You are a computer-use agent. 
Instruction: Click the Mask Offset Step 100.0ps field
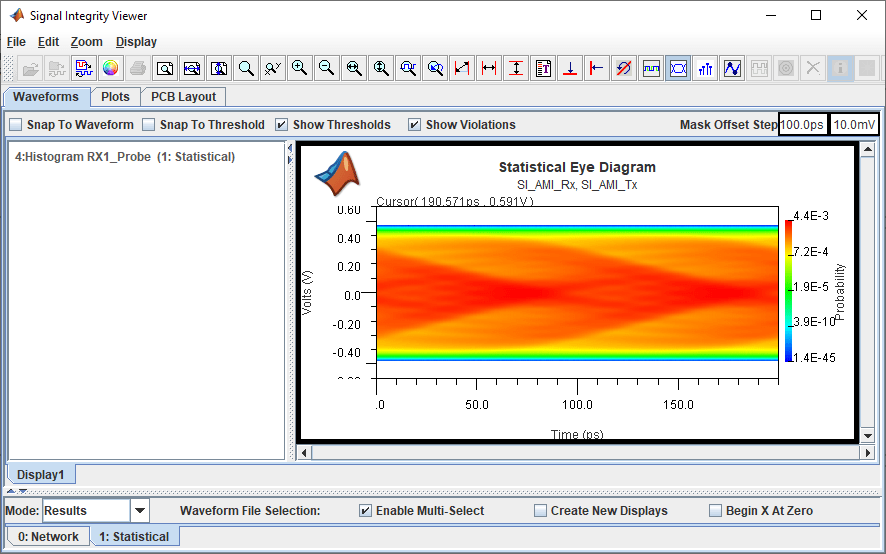pyautogui.click(x=802, y=124)
